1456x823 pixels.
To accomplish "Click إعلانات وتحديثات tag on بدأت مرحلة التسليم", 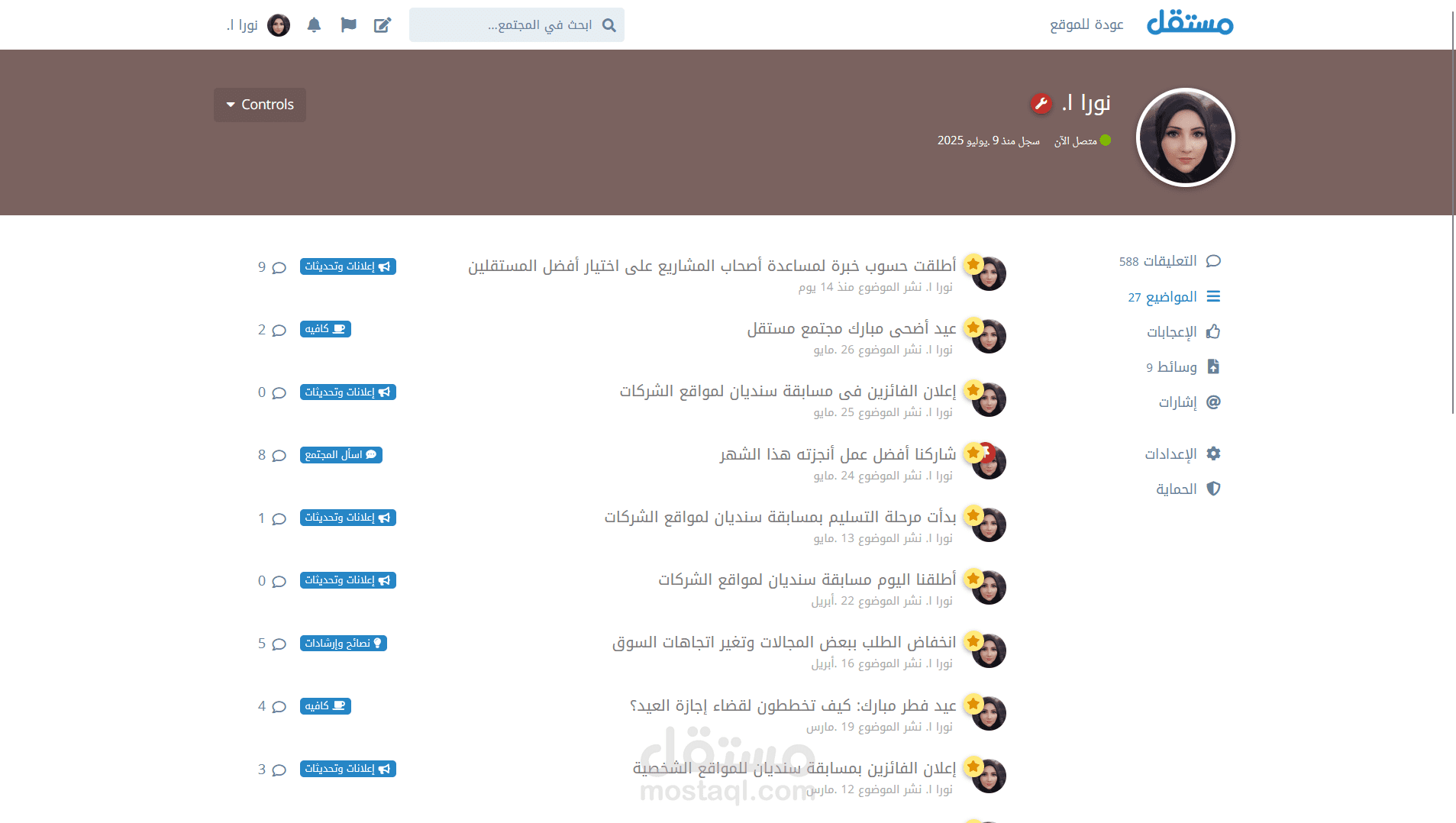I will (348, 518).
